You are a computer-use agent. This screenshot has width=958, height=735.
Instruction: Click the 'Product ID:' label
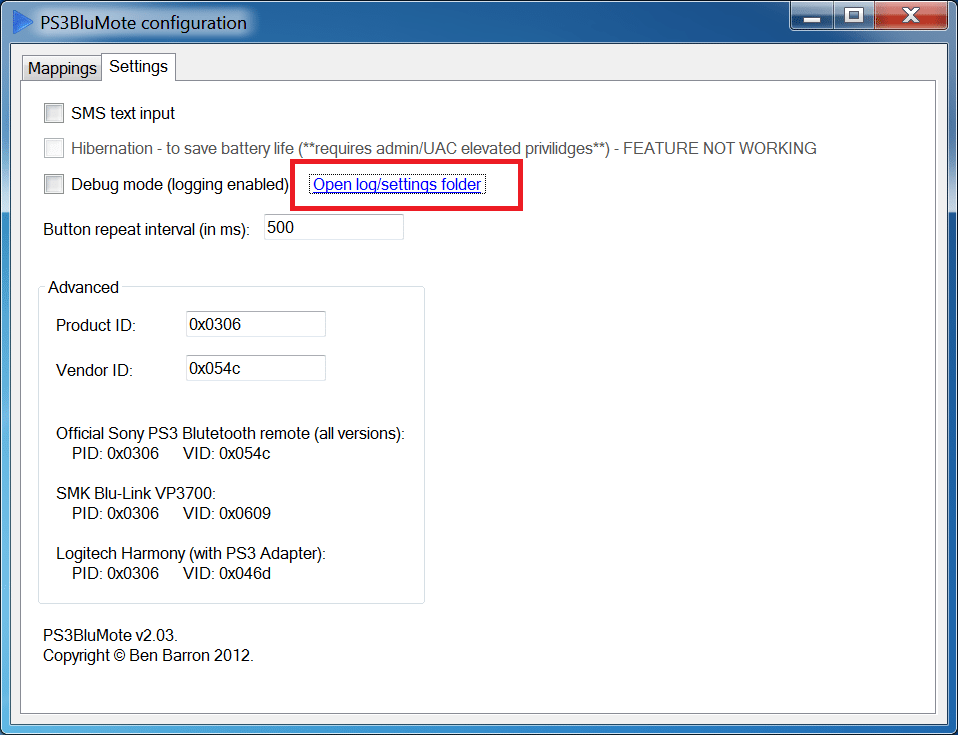click(96, 325)
